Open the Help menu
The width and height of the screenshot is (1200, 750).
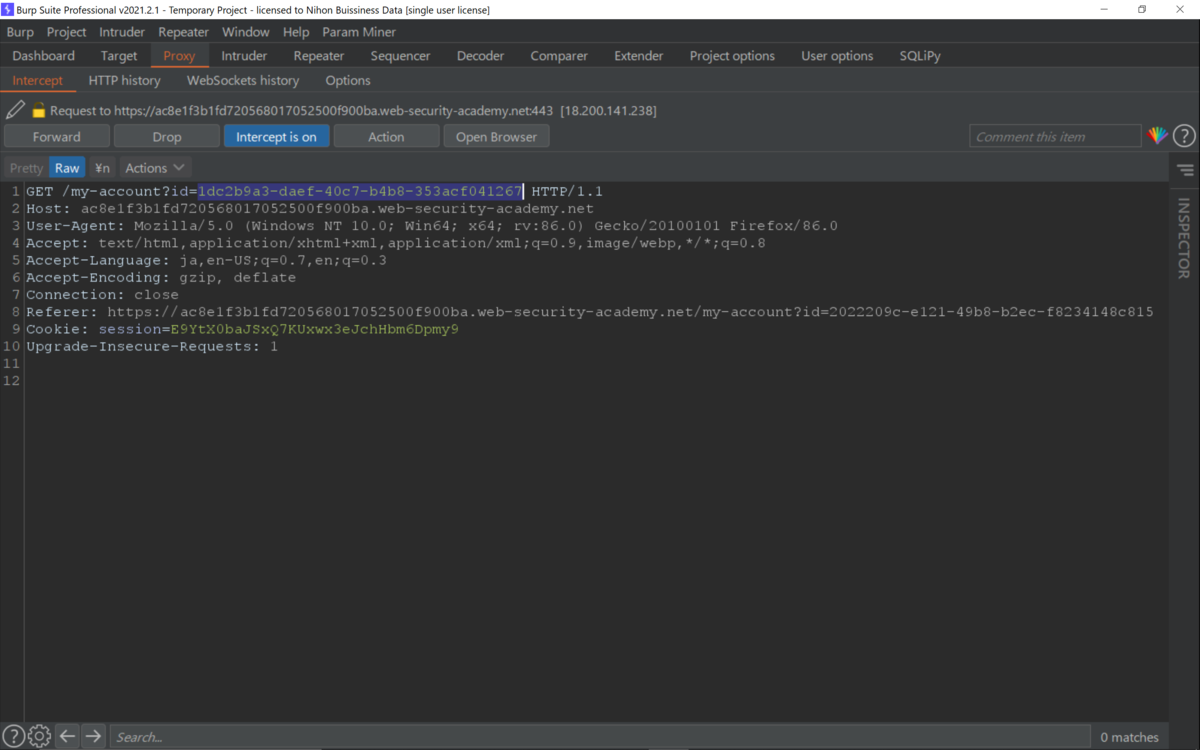[296, 32]
